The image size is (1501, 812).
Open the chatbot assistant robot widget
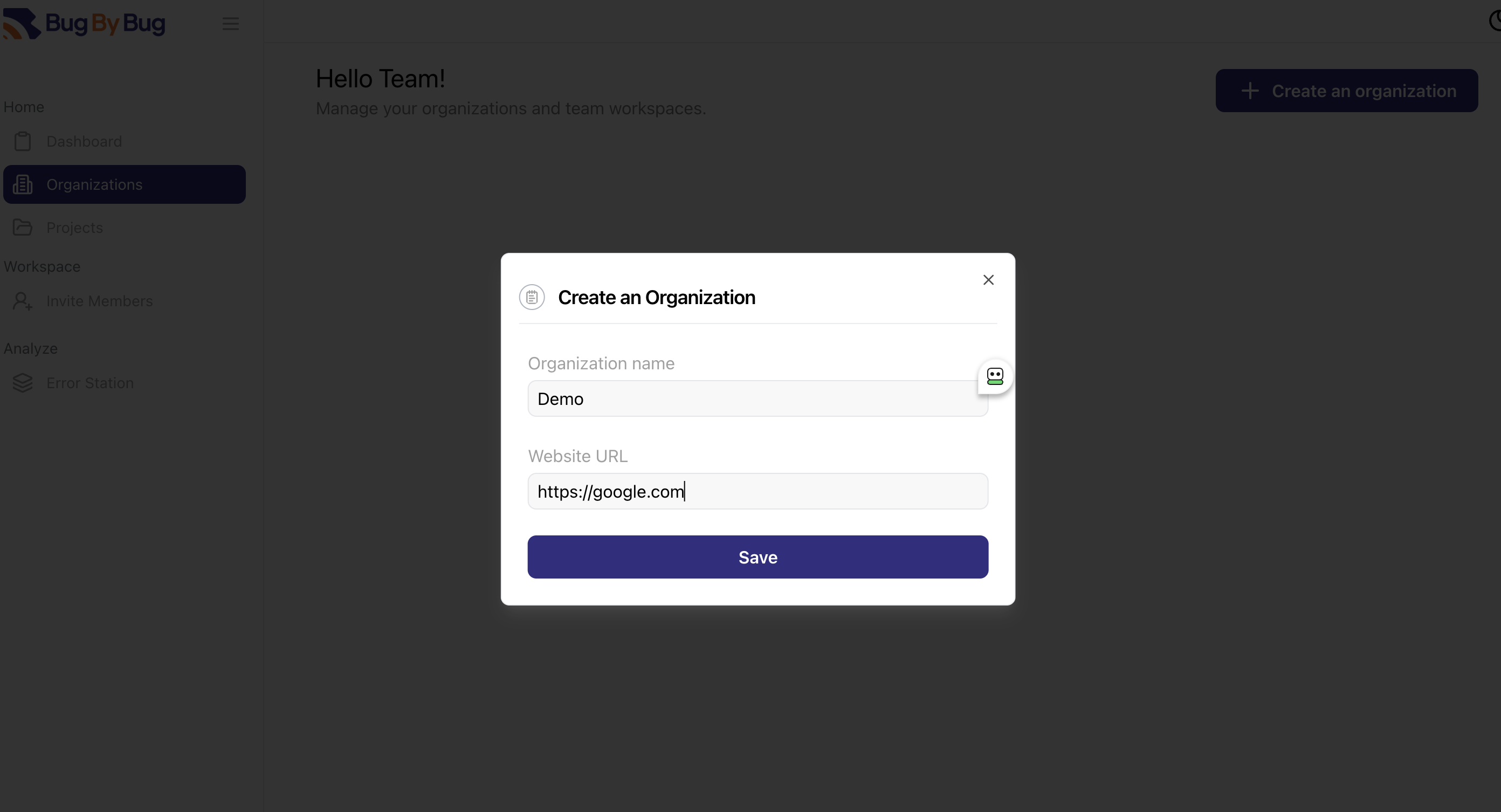click(x=995, y=376)
